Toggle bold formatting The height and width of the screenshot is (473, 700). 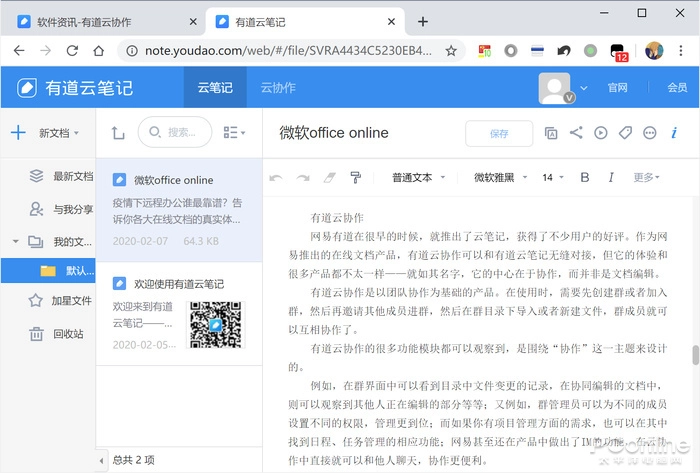585,177
